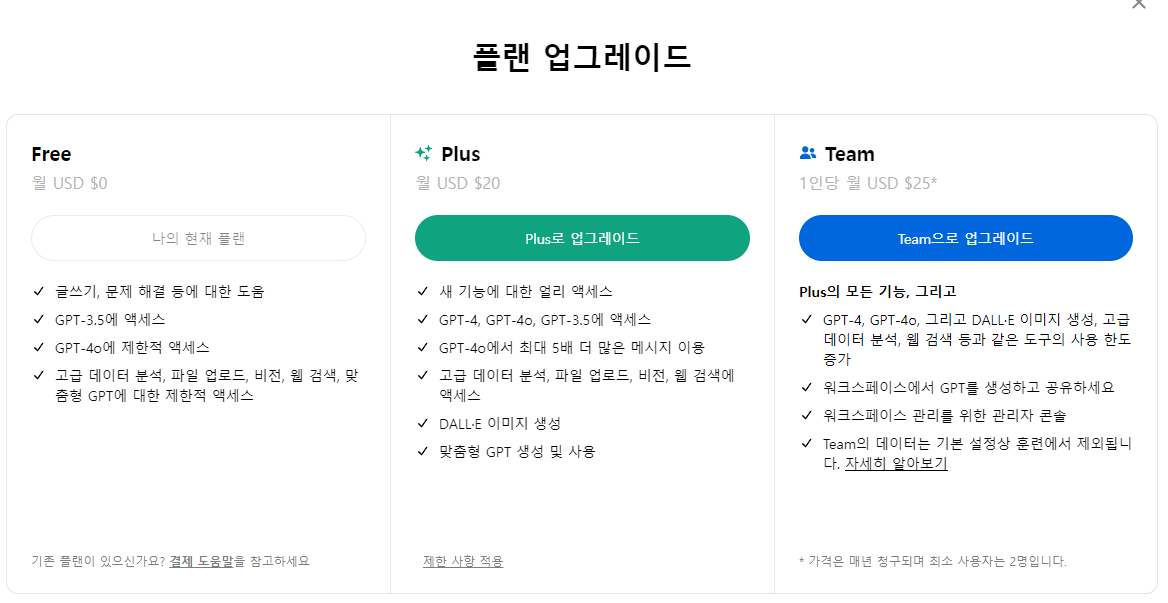Screen dimensions: 1168x603
Task: Click the Team plan heading
Action: [x=846, y=153]
